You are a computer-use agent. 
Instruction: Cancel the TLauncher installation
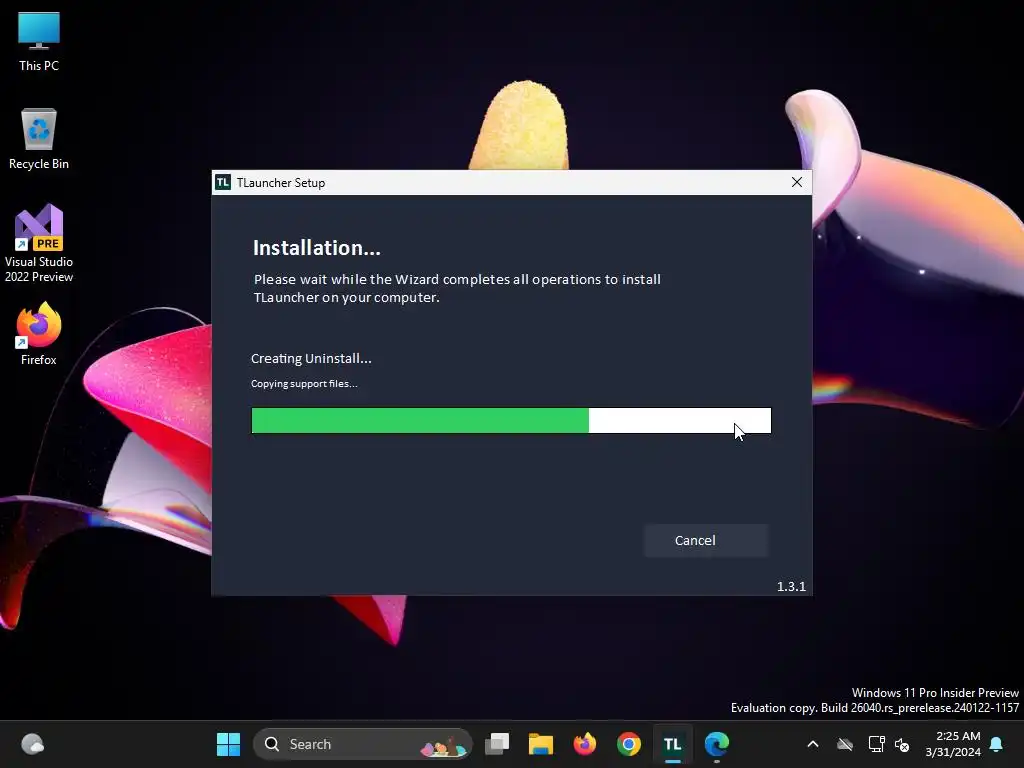(706, 540)
